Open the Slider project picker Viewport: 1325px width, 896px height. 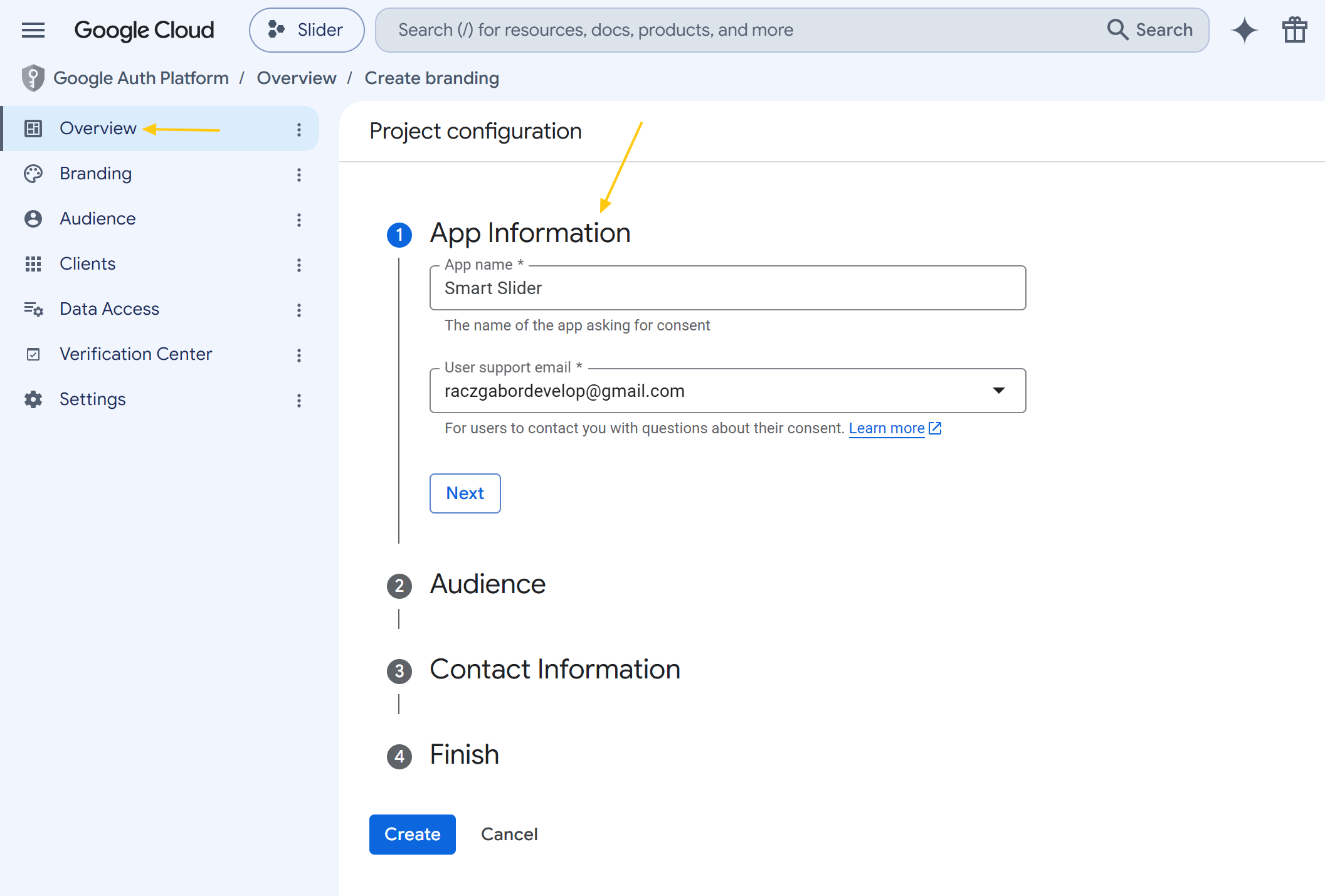pyautogui.click(x=307, y=30)
